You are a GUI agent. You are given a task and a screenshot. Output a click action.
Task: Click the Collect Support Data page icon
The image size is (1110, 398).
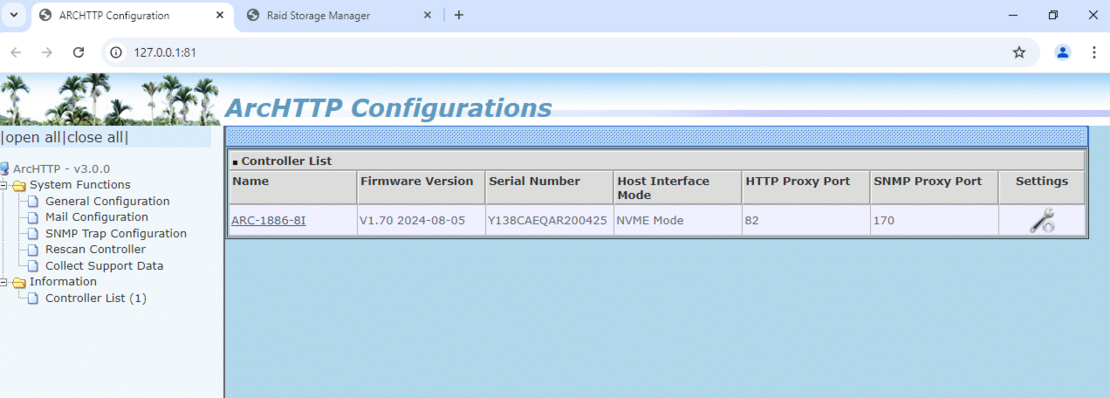[33, 266]
